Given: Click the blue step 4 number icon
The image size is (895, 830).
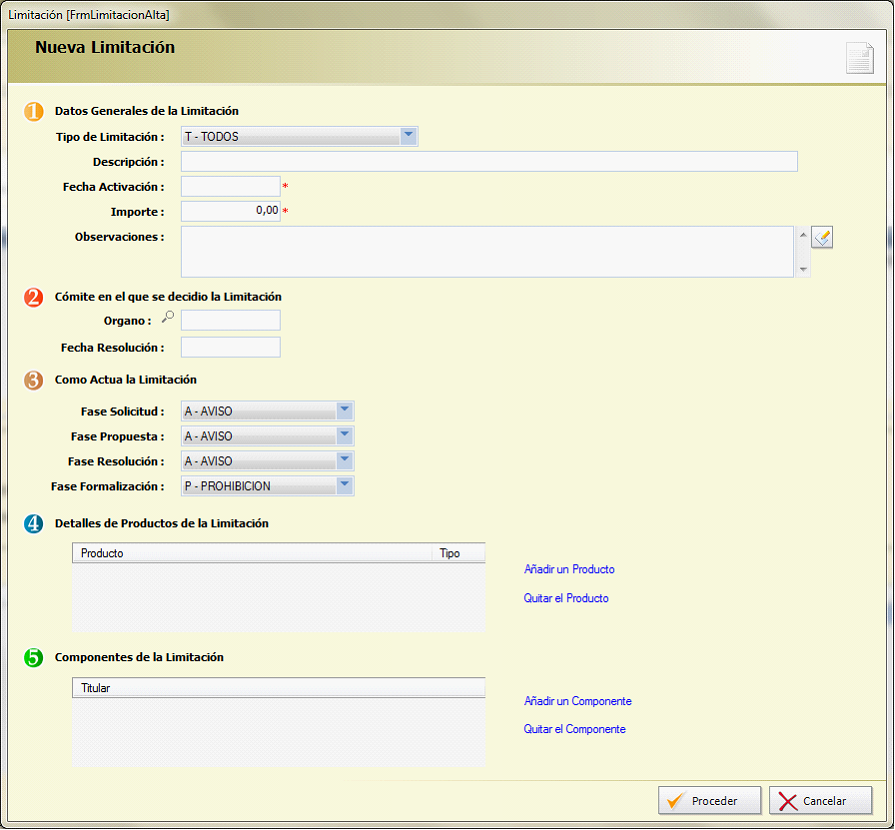Looking at the screenshot, I should (34, 523).
